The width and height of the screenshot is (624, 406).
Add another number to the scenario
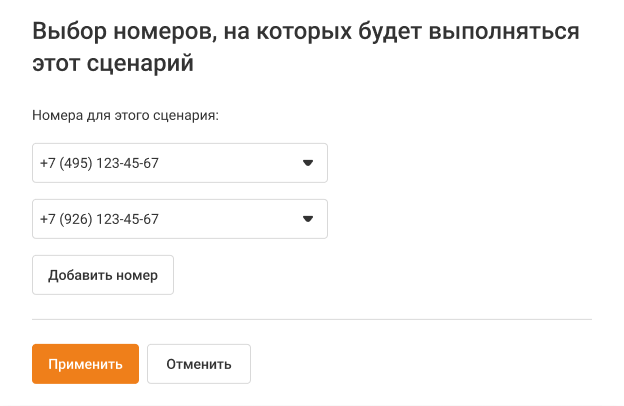[x=103, y=275]
